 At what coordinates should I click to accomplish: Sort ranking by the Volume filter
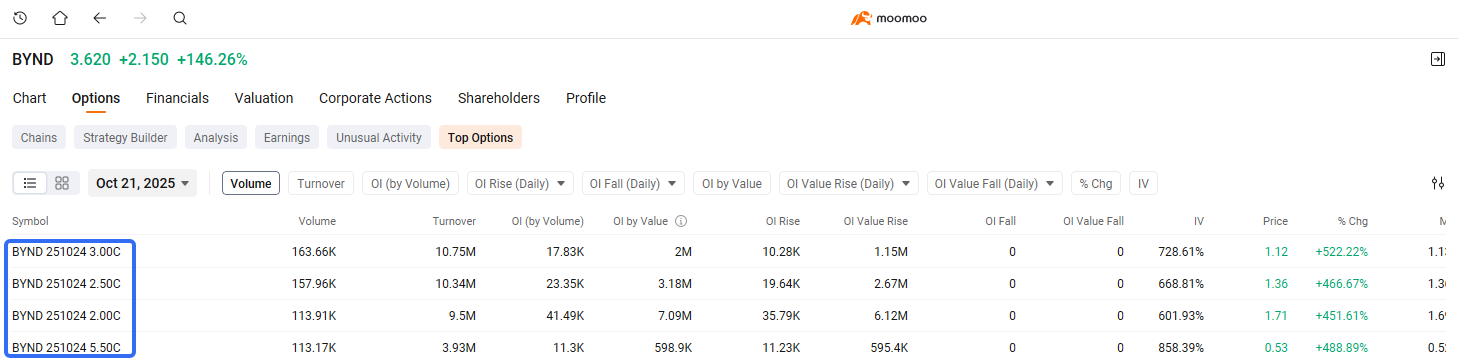tap(251, 183)
